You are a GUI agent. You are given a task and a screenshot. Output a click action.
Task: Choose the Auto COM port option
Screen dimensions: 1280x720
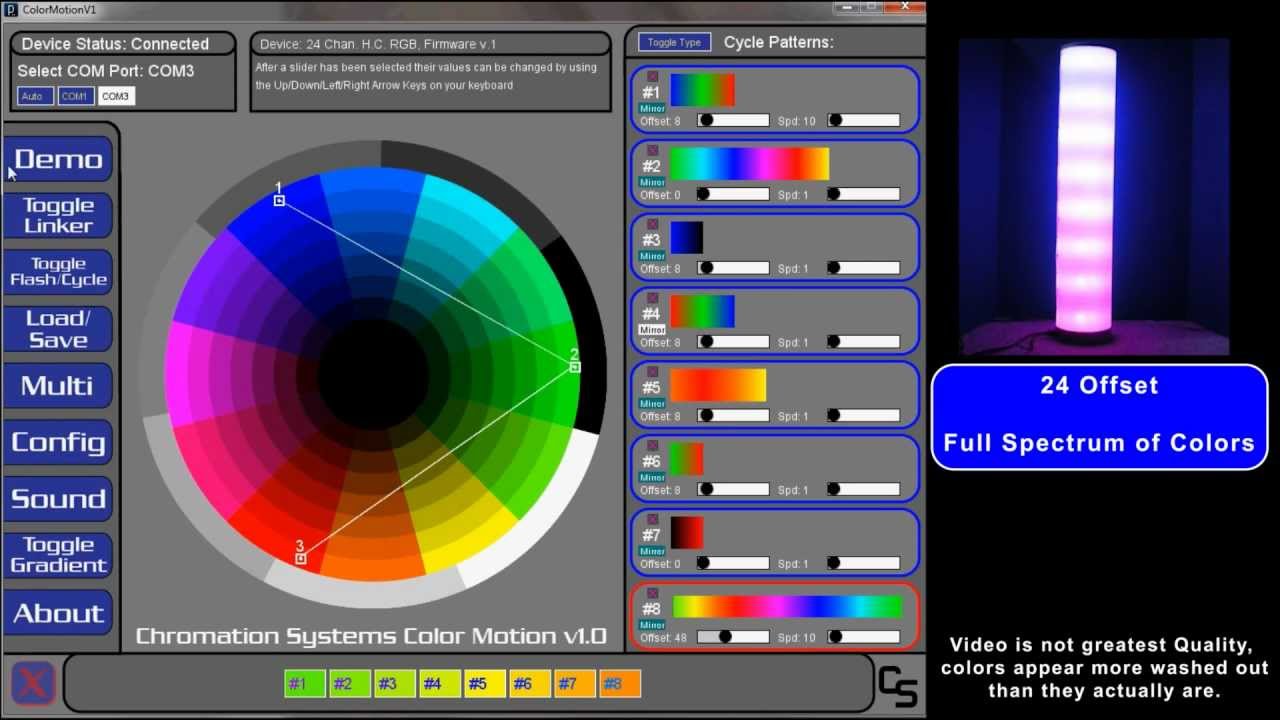pos(35,96)
